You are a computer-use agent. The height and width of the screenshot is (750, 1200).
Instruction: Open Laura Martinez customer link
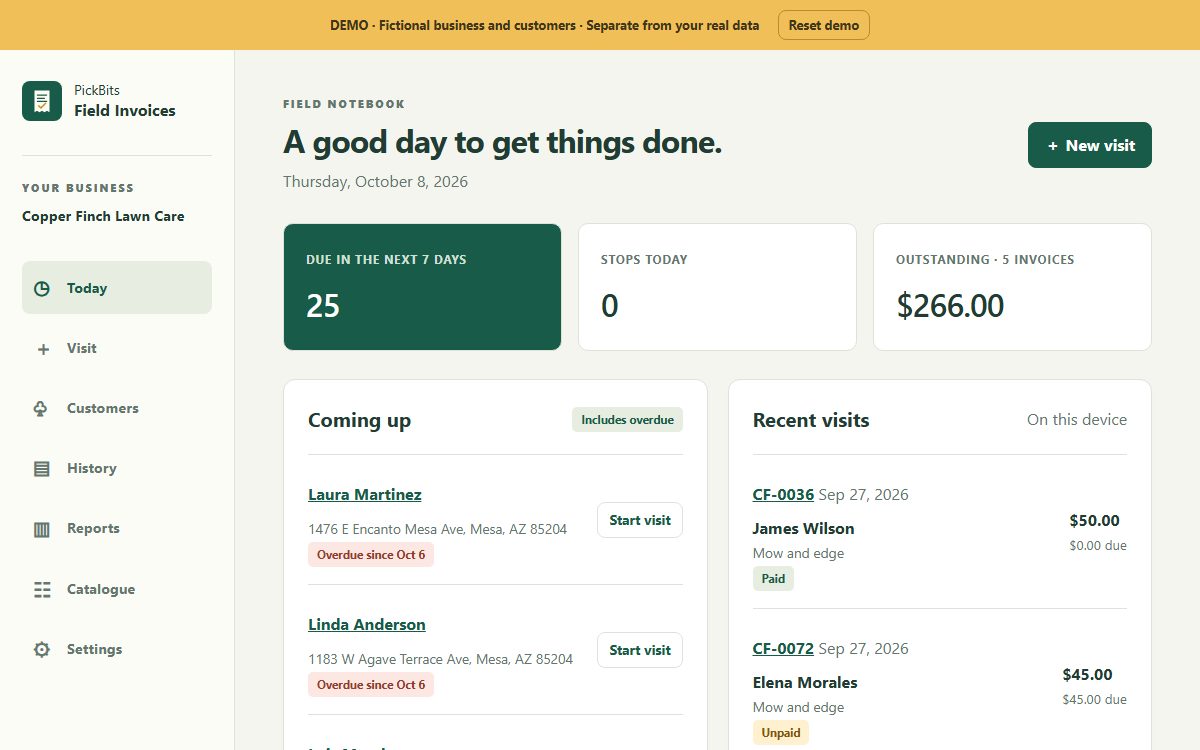coord(365,494)
